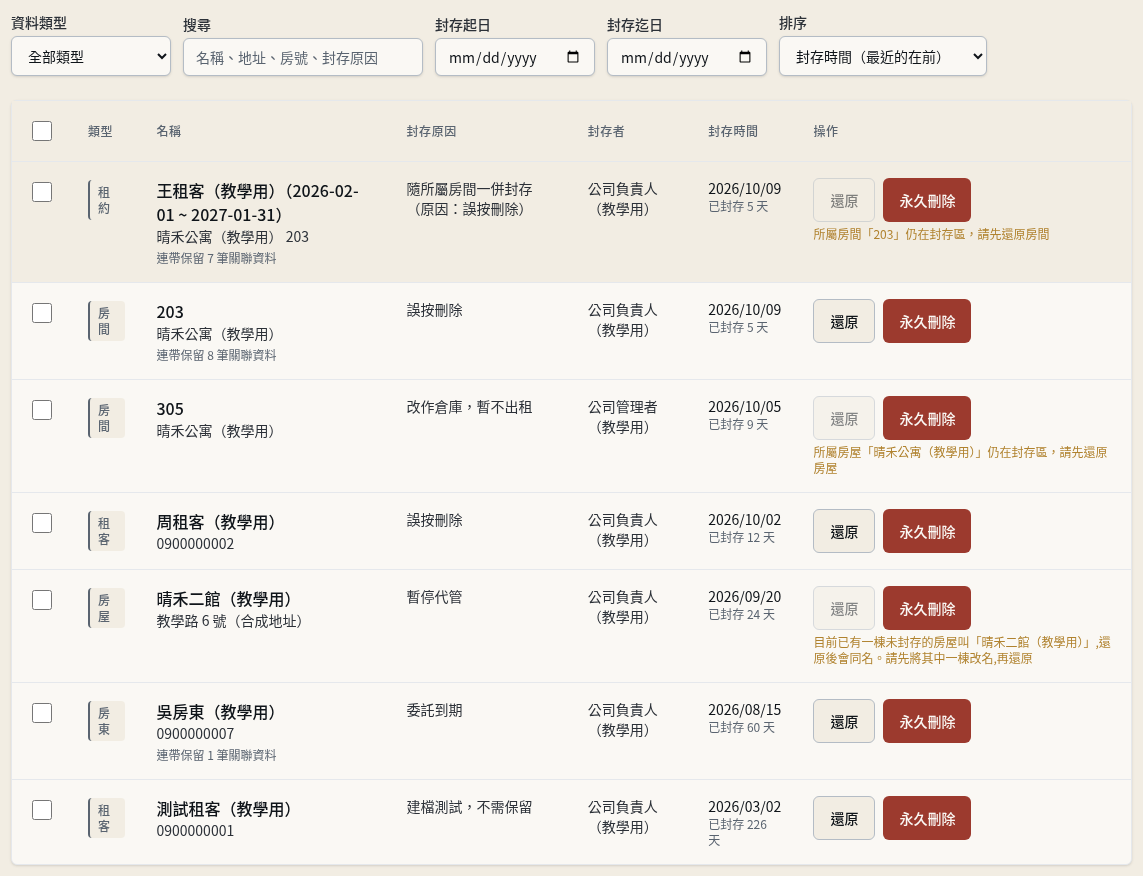Viewport: 1143px width, 876px height.
Task: Restore room 203 with 還原 button
Action: click(843, 321)
